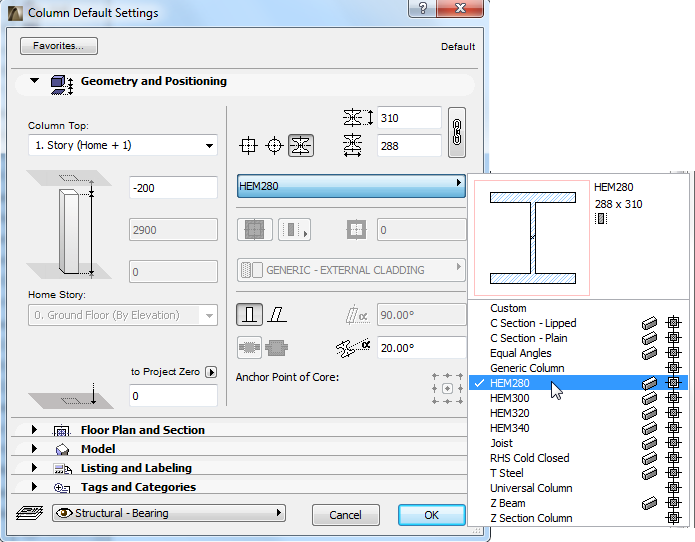The width and height of the screenshot is (695, 542).
Task: Click the Listing and Labeling icon
Action: [x=62, y=468]
